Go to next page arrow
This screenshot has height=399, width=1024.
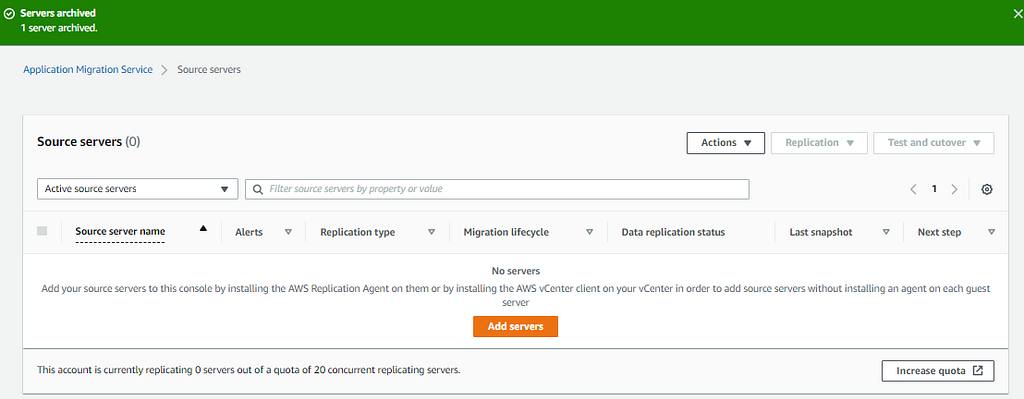[954, 189]
